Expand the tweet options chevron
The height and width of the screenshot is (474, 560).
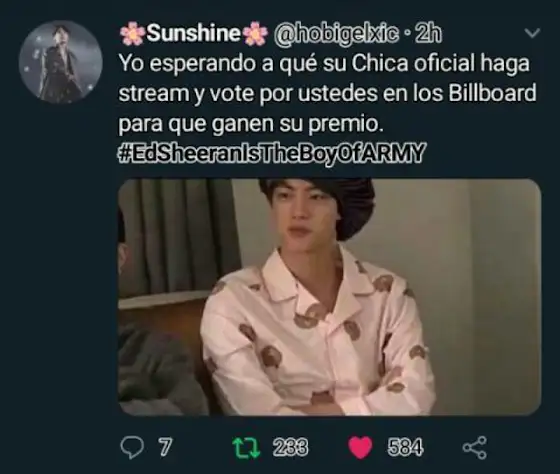(x=532, y=33)
